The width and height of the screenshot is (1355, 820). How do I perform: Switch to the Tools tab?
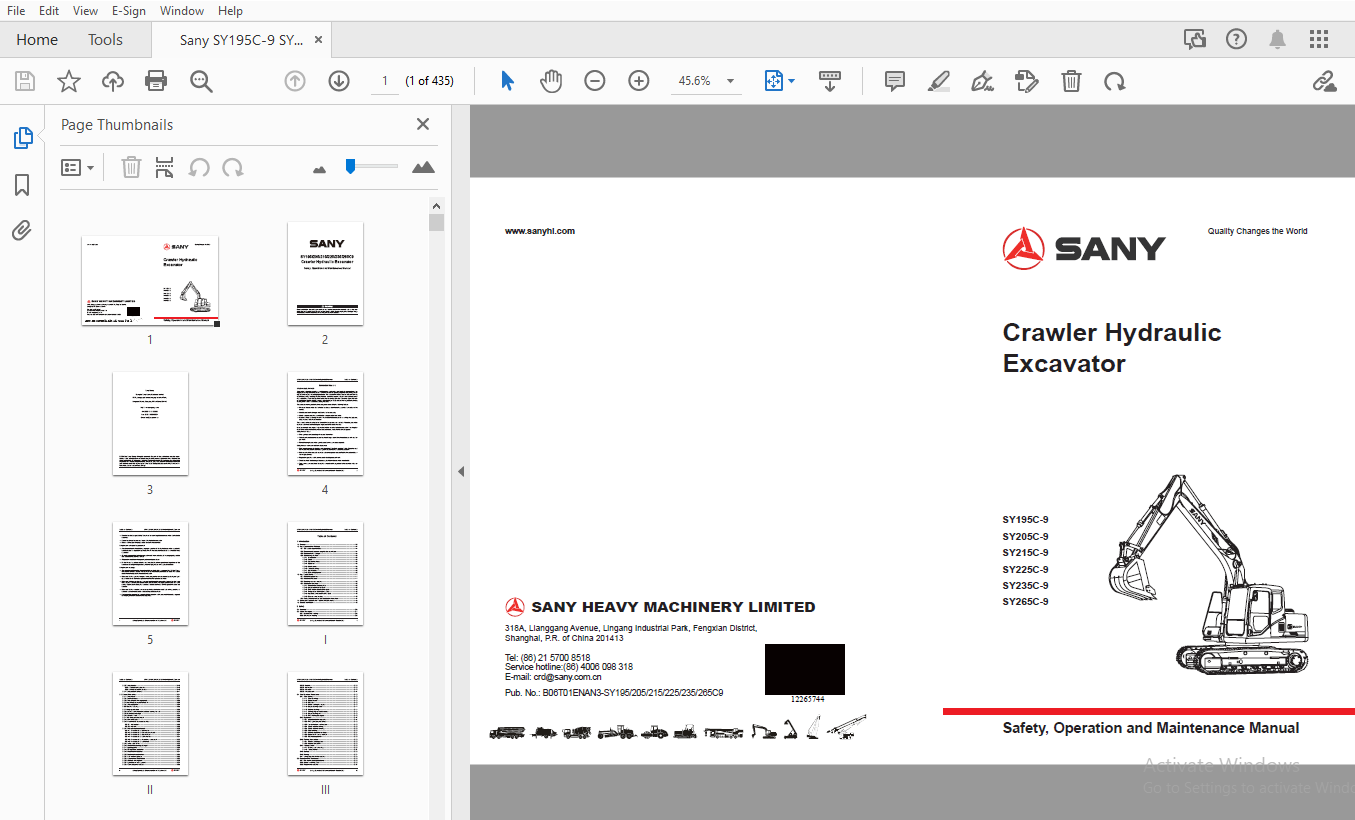pyautogui.click(x=105, y=40)
